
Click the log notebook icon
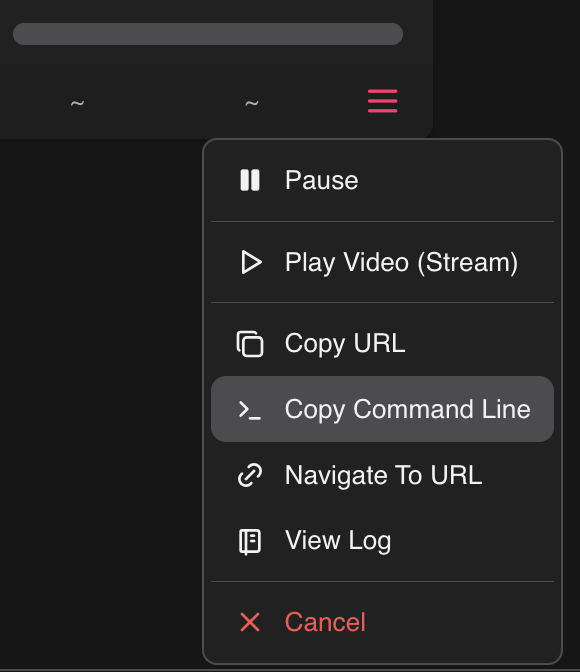[x=250, y=541]
